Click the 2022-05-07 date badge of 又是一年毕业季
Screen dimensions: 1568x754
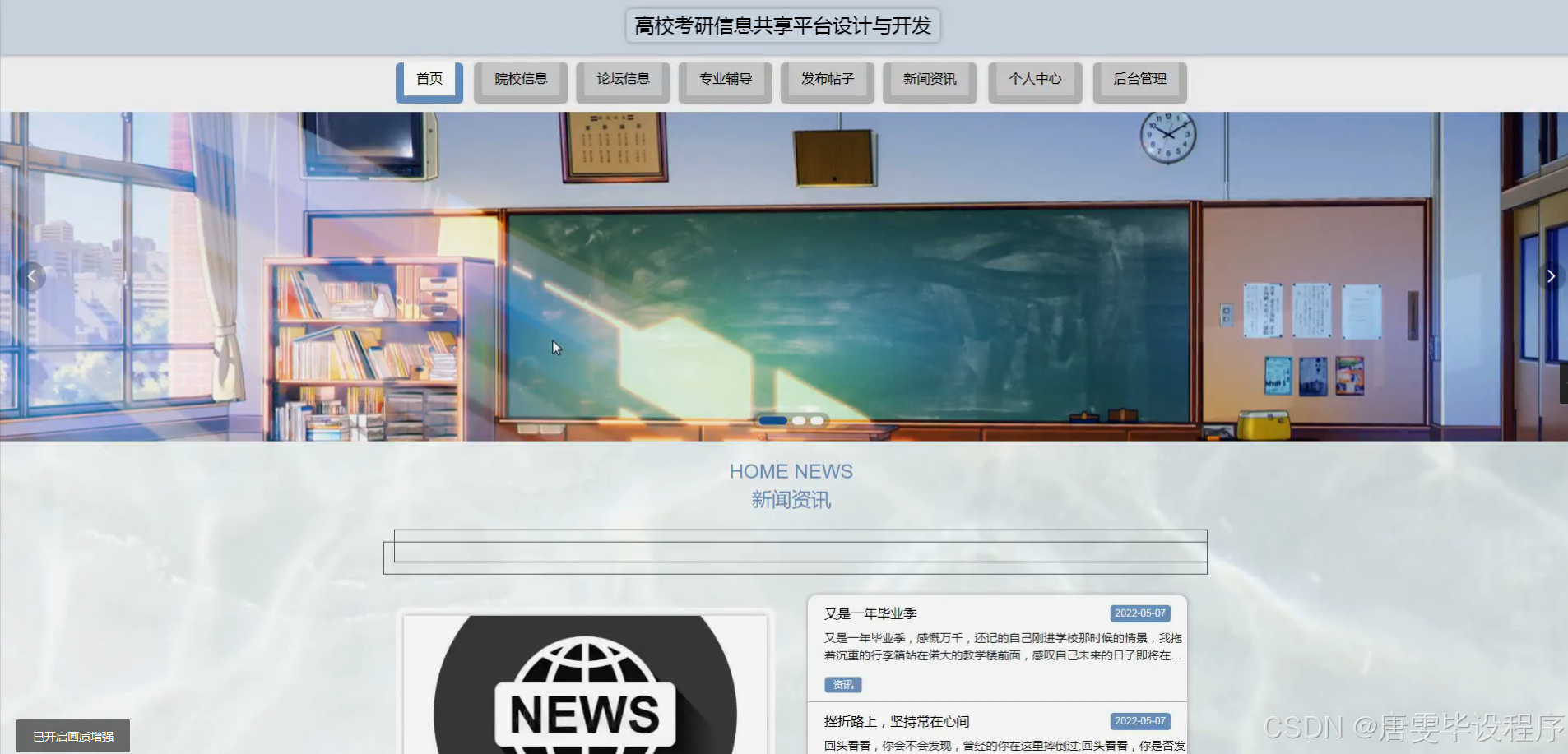click(x=1140, y=613)
